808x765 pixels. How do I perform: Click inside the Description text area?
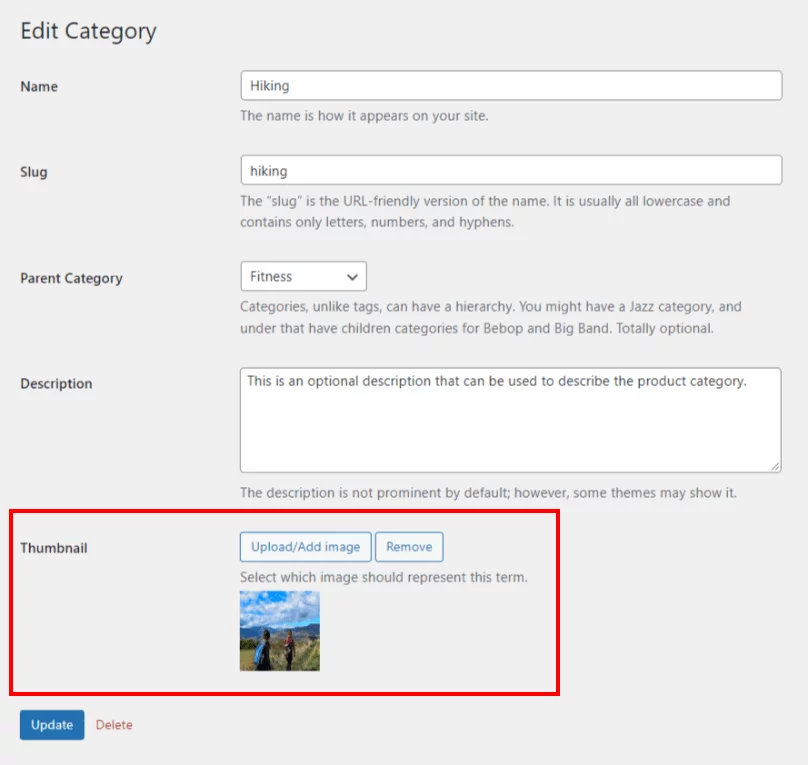pos(510,420)
